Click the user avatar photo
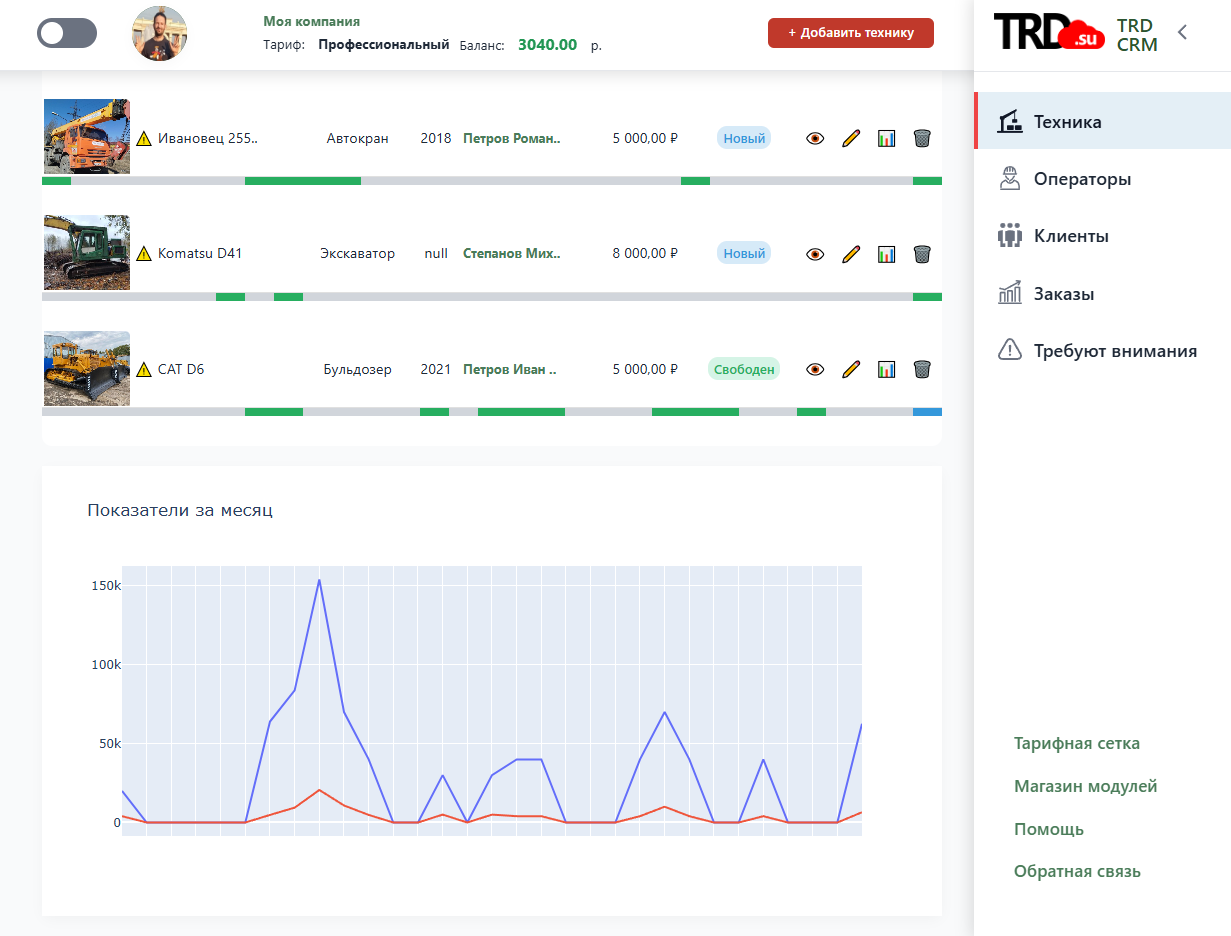Image resolution: width=1231 pixels, height=936 pixels. (160, 33)
